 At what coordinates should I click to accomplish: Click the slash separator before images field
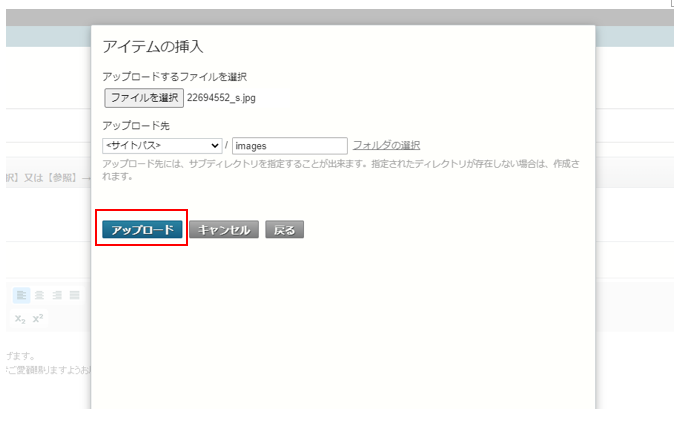click(x=227, y=146)
